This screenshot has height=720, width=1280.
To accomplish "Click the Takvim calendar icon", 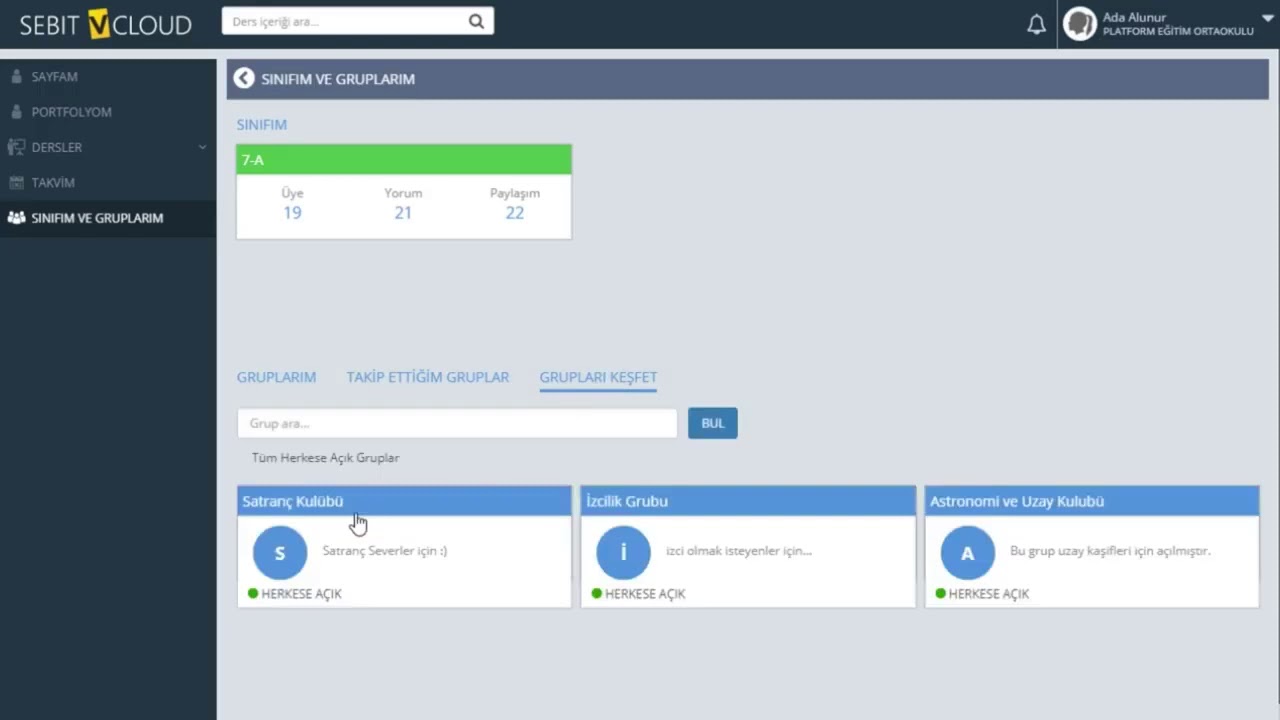I will tap(16, 183).
